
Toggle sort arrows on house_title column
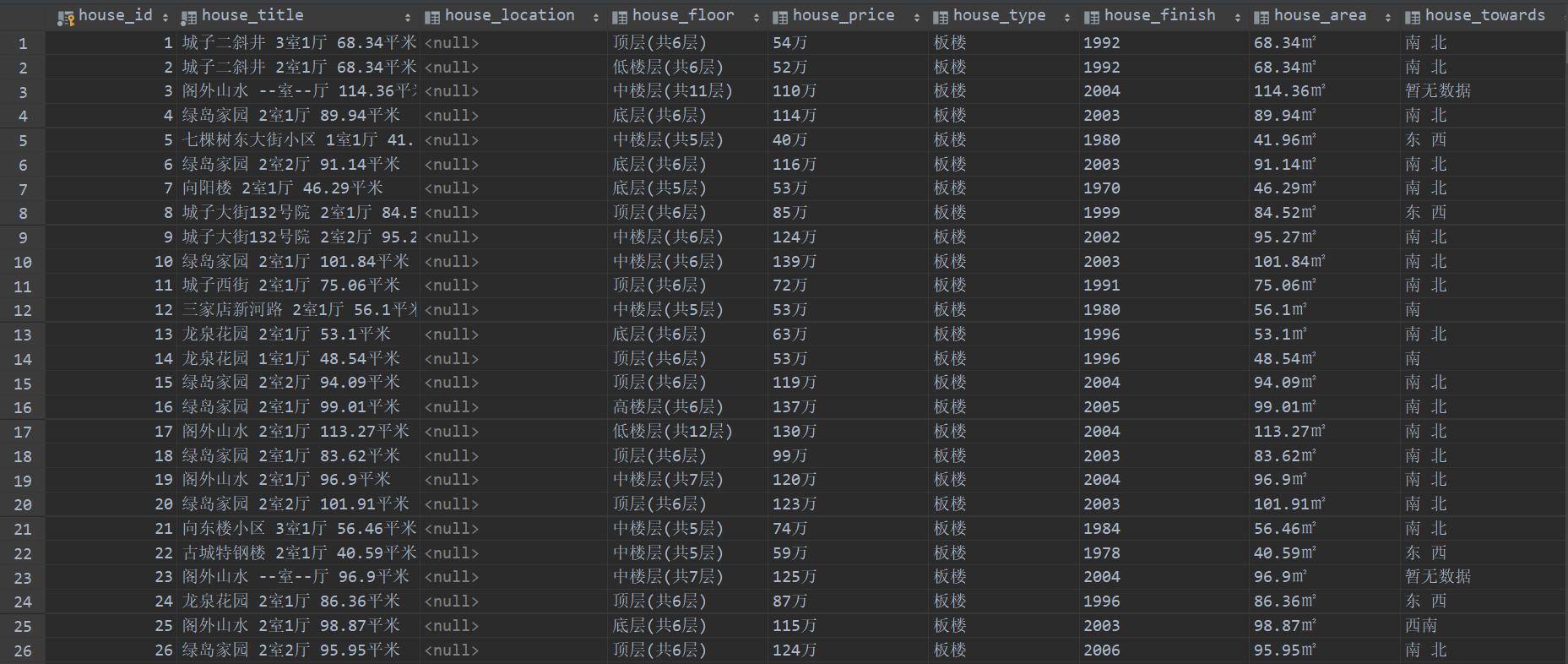(408, 17)
